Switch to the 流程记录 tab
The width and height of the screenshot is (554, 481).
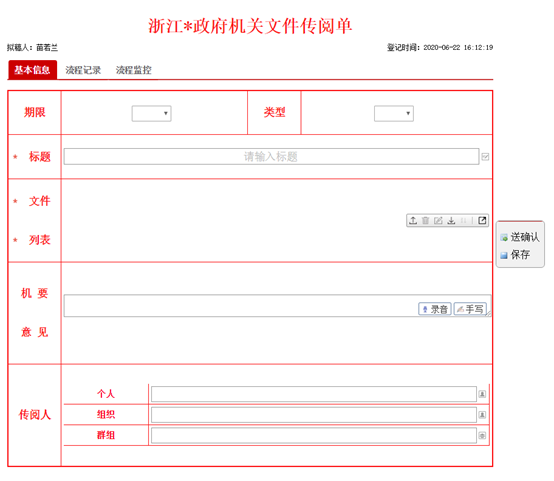[x=83, y=70]
